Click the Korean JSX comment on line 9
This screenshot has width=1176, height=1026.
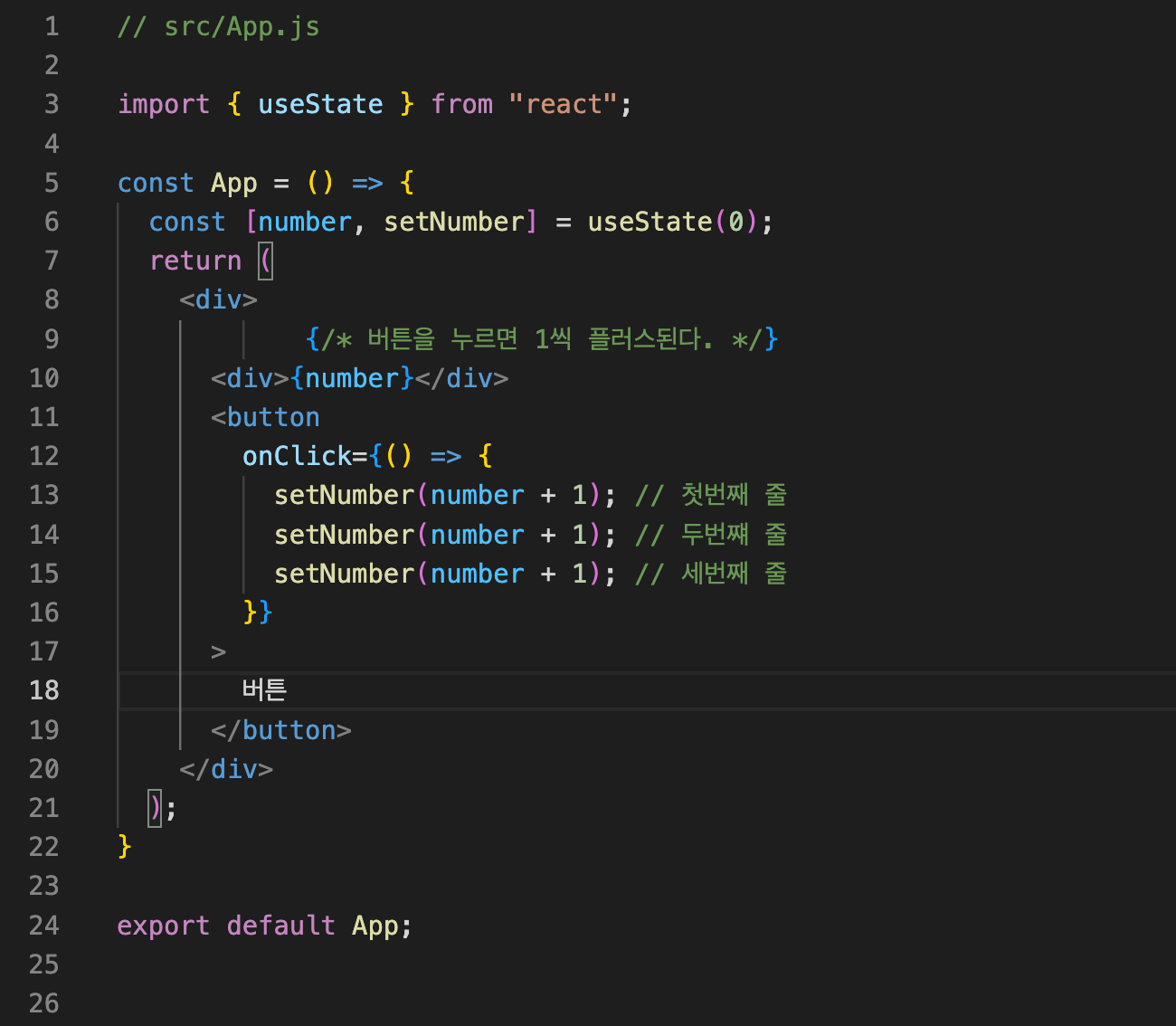tap(542, 340)
